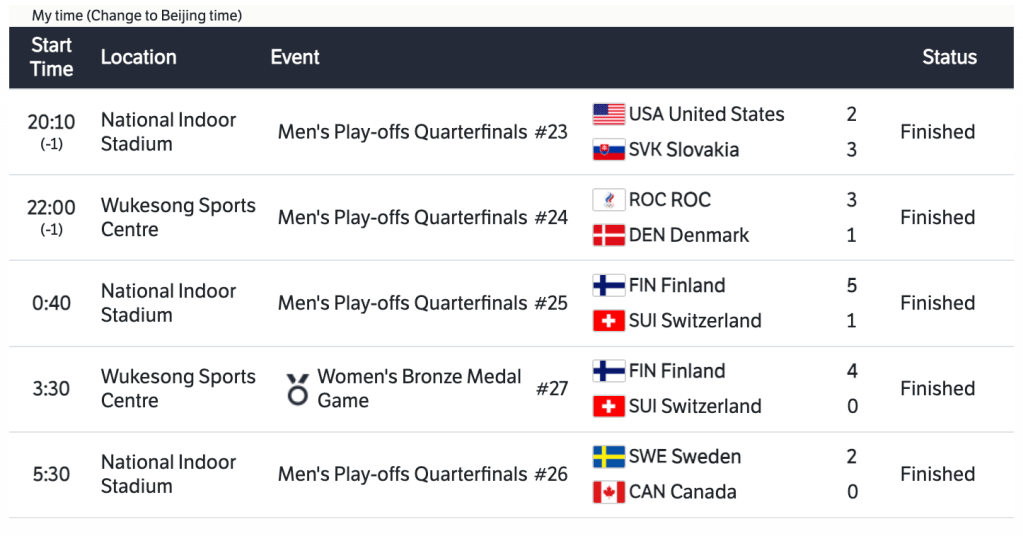The height and width of the screenshot is (536, 1023).
Task: Open Women's Bronze Medal Game event
Action: coord(419,389)
